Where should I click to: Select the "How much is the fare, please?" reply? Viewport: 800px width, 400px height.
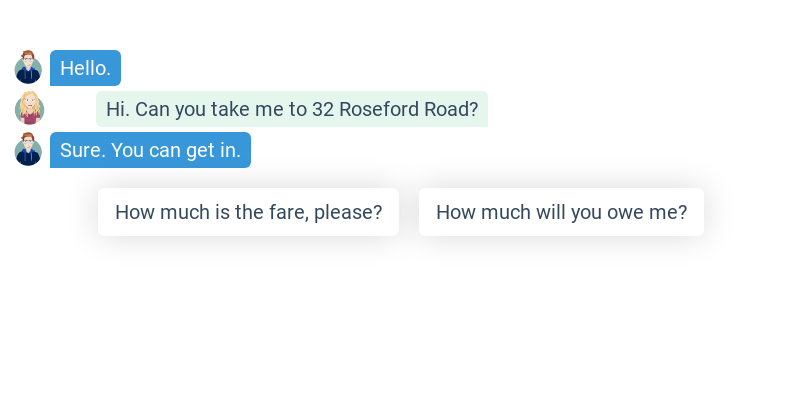coord(248,212)
